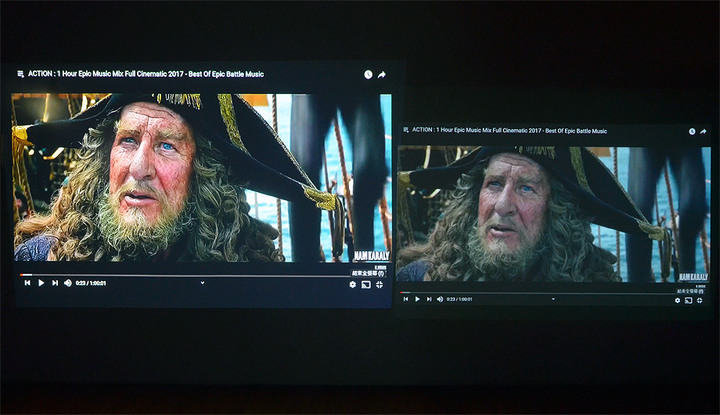Click the Share arrow in right player
The image size is (720, 415).
703,131
